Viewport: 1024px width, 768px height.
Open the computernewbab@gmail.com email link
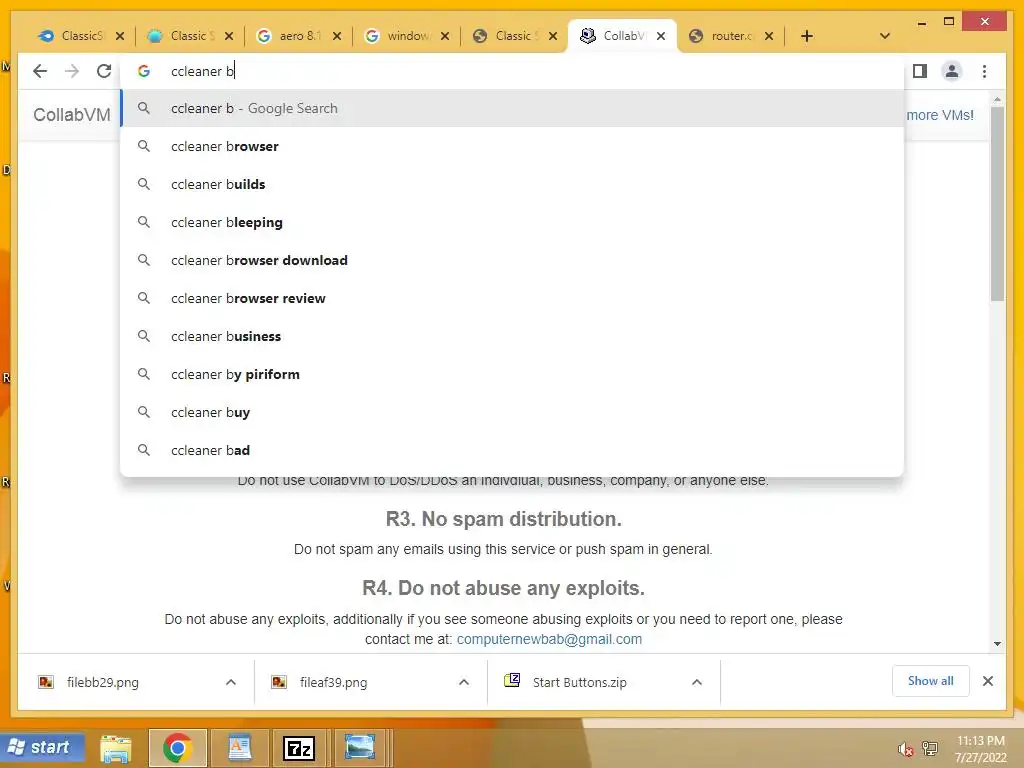(549, 639)
